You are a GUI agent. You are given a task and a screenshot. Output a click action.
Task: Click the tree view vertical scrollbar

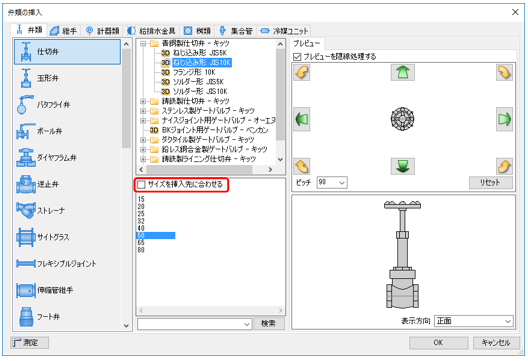pyautogui.click(x=280, y=101)
